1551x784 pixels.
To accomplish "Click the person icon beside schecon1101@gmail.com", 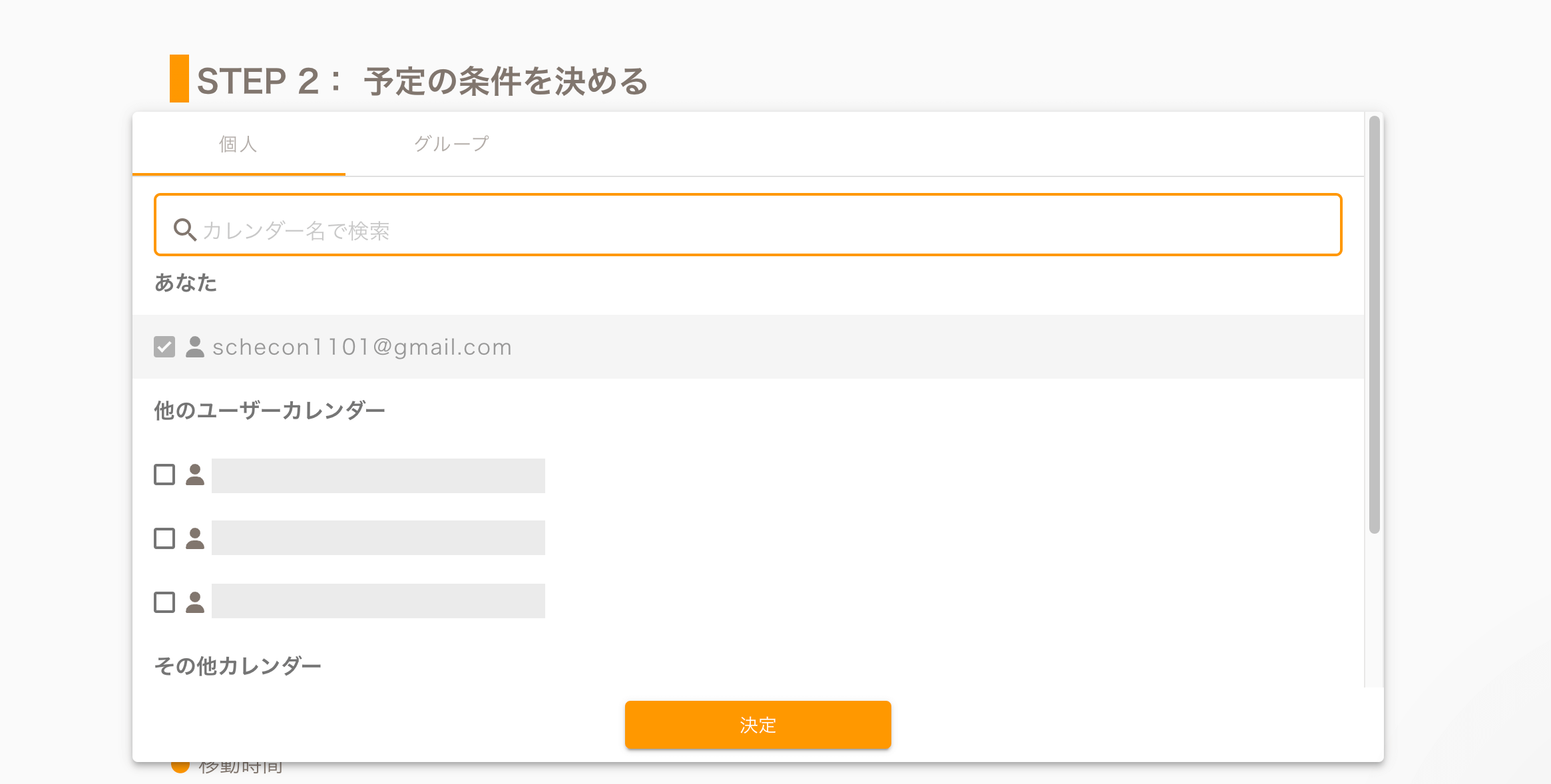I will pyautogui.click(x=195, y=347).
